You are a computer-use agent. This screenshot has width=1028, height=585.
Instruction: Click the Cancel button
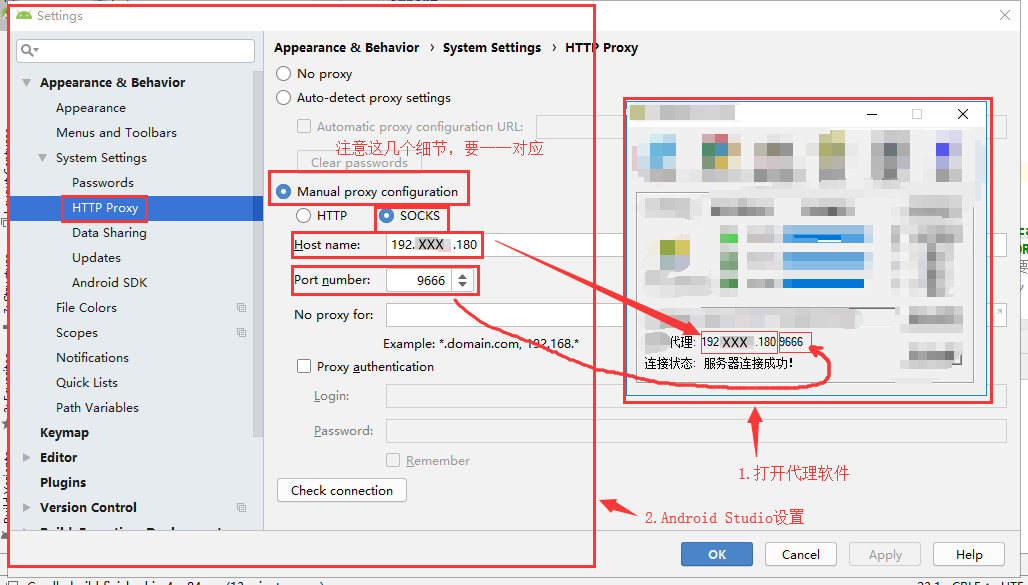click(801, 554)
